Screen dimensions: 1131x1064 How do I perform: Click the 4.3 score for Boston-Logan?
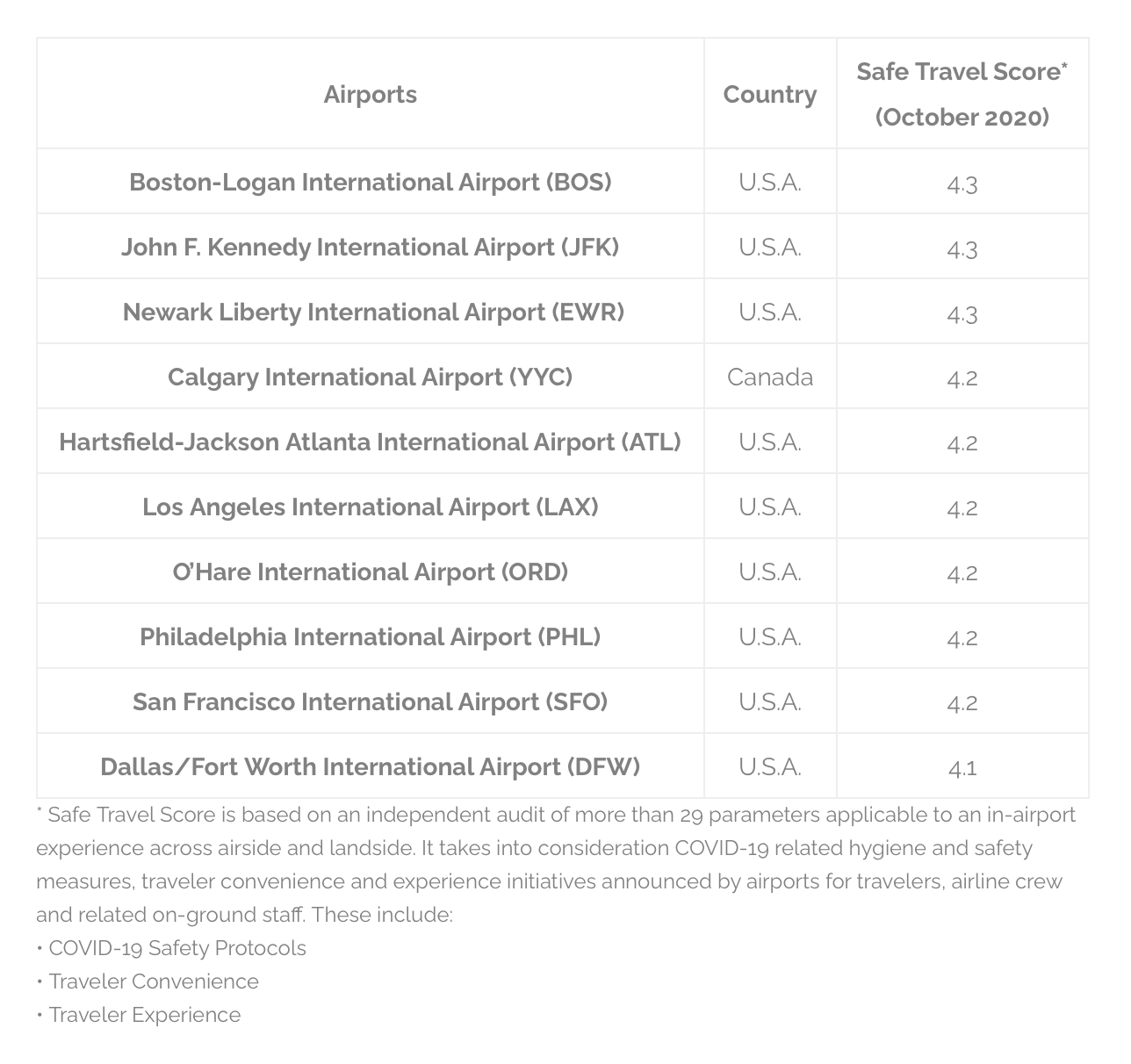(962, 183)
